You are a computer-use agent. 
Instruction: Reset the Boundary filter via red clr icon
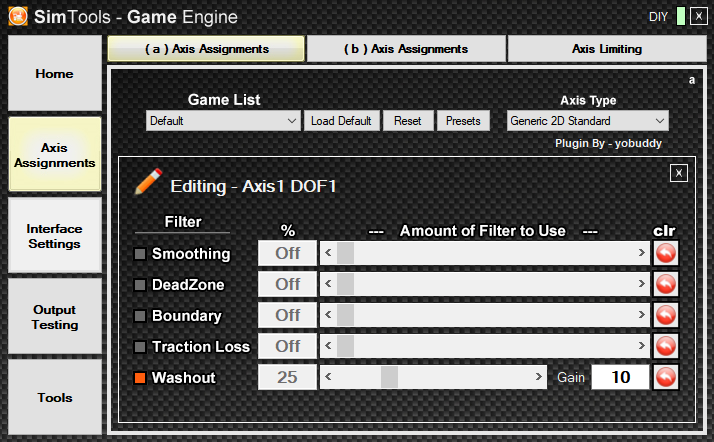(x=665, y=315)
